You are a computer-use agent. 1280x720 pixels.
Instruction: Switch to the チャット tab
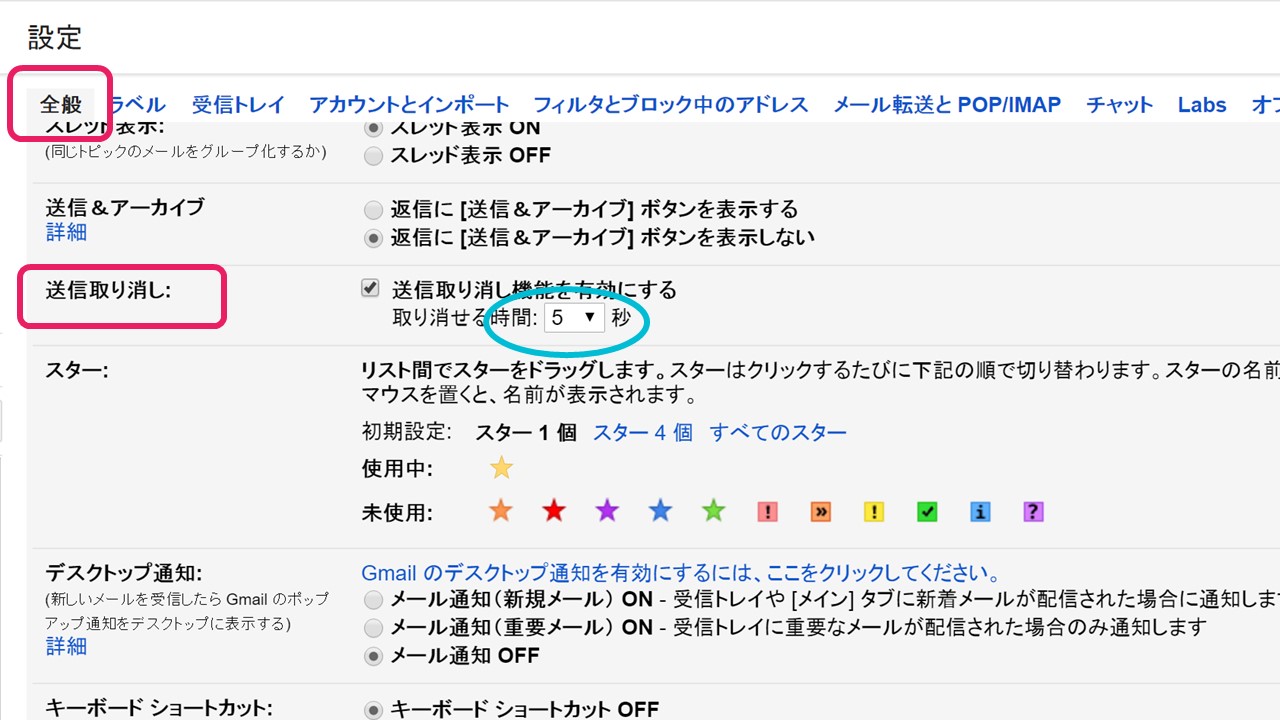pyautogui.click(x=1120, y=104)
